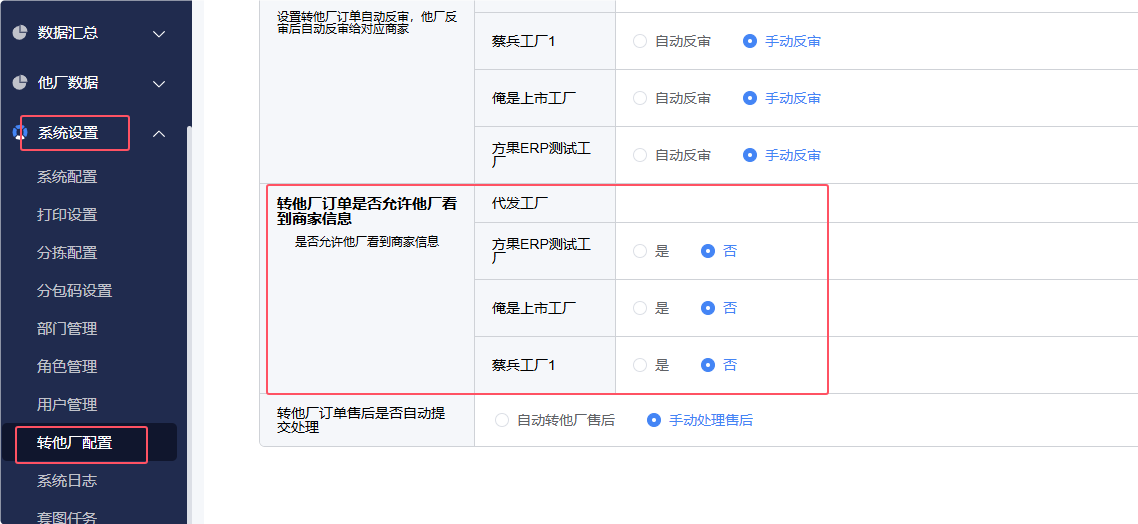
Task: Navigate to 用户管理
Action: pyautogui.click(x=67, y=404)
